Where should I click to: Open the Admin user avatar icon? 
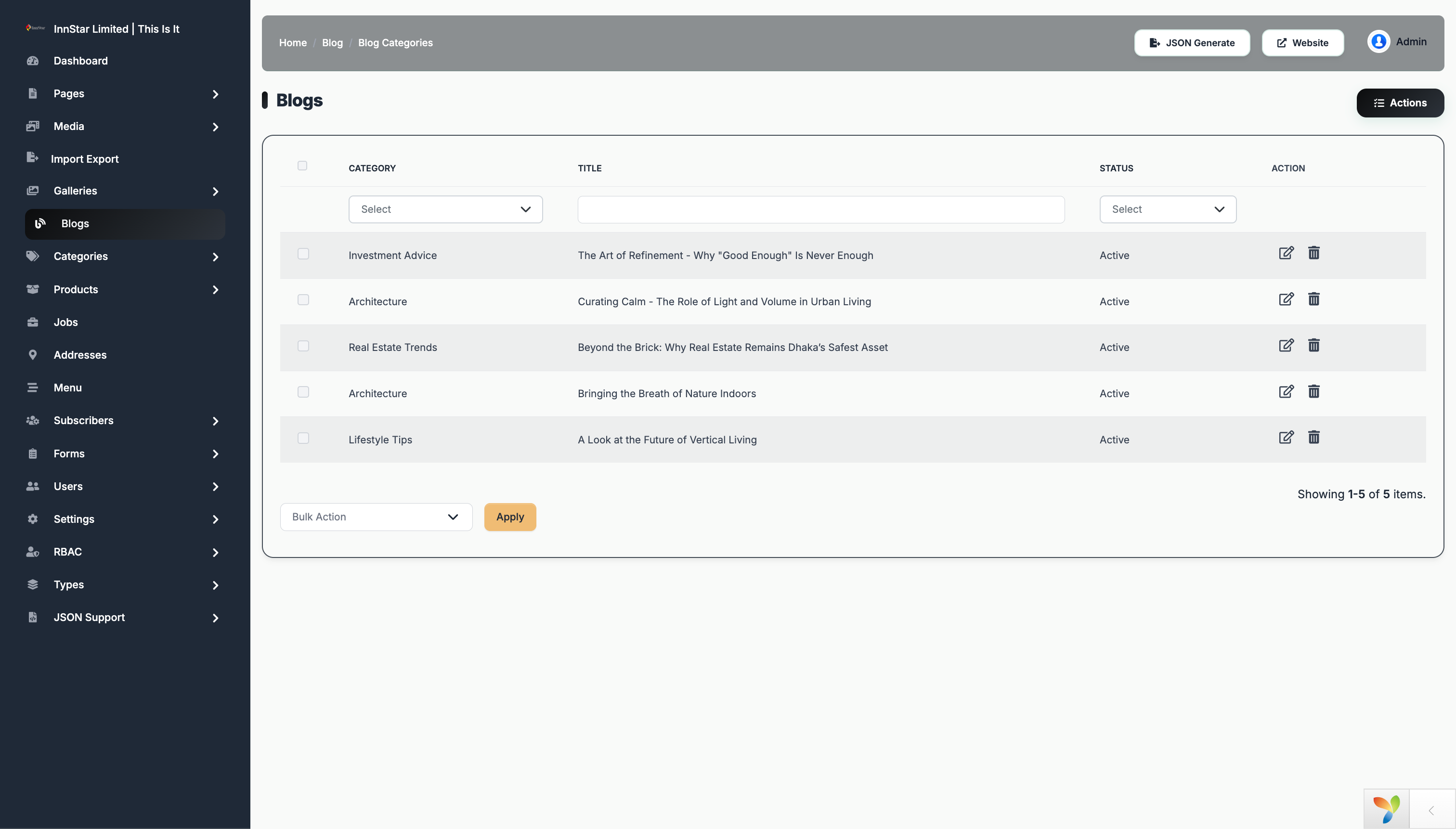[1378, 41]
